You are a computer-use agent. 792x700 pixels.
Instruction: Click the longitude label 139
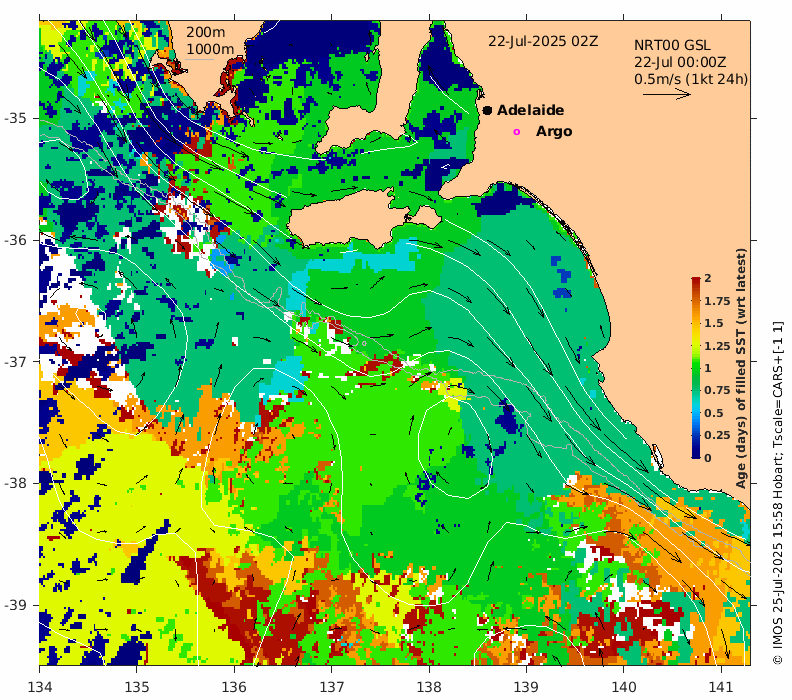527,687
